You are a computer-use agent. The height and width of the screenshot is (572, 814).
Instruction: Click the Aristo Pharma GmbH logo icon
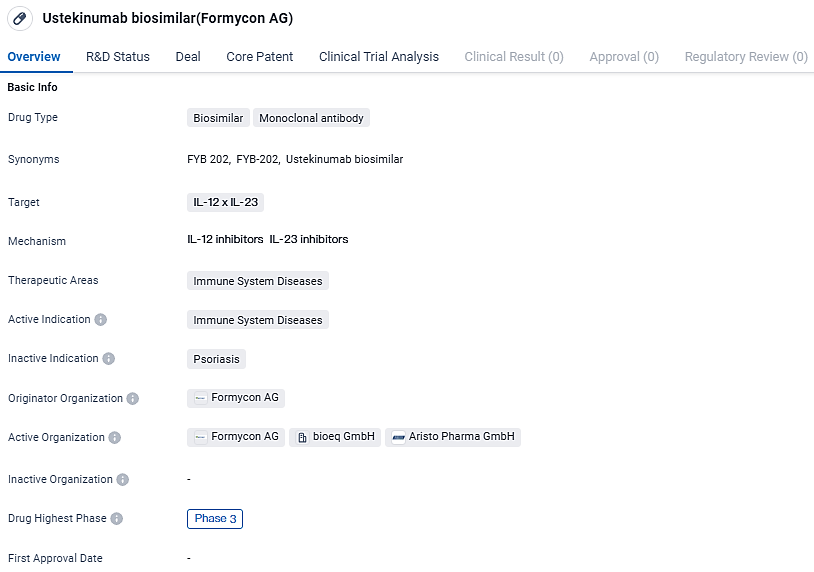[x=398, y=438]
